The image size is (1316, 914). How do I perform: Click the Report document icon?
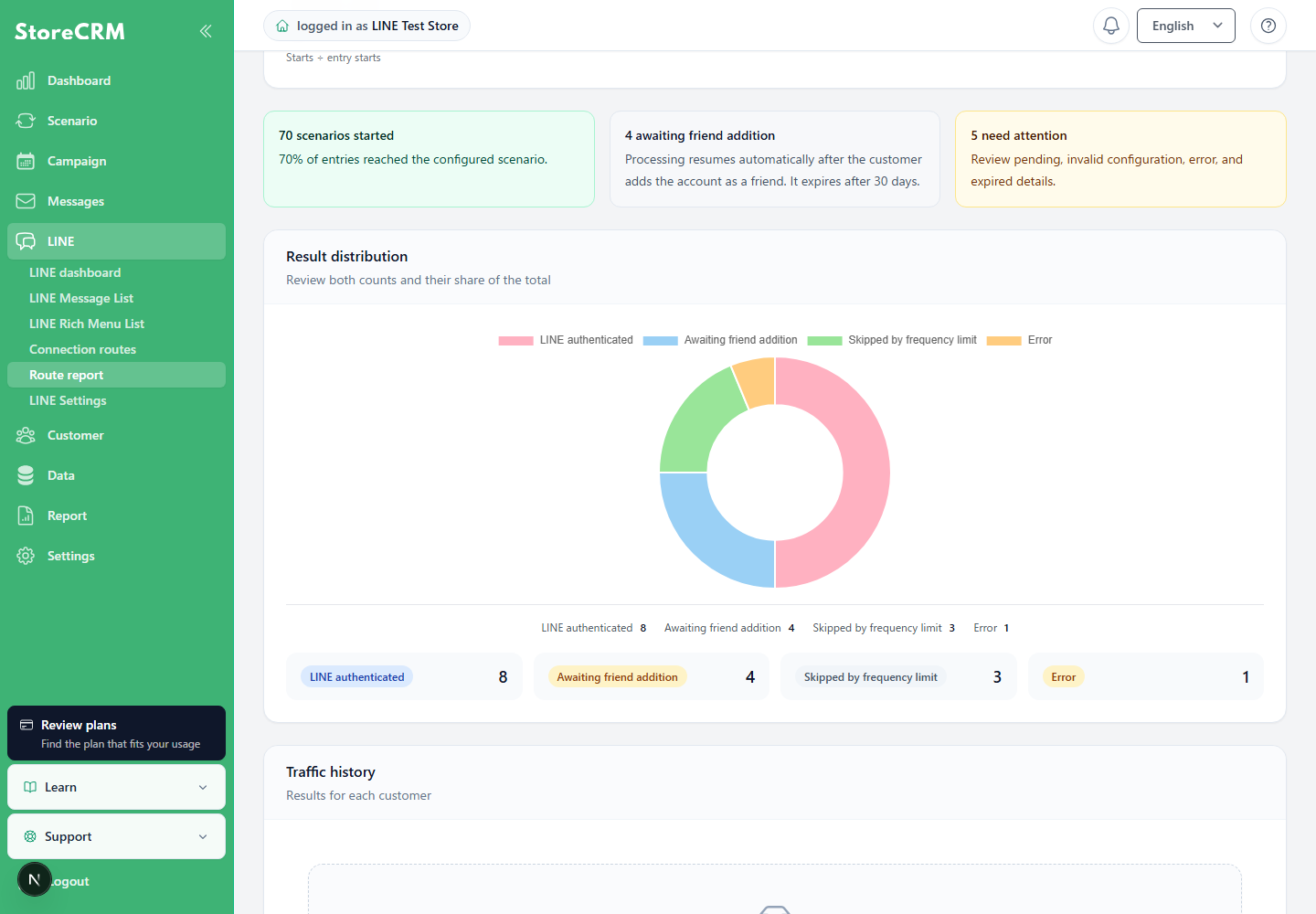click(x=26, y=515)
